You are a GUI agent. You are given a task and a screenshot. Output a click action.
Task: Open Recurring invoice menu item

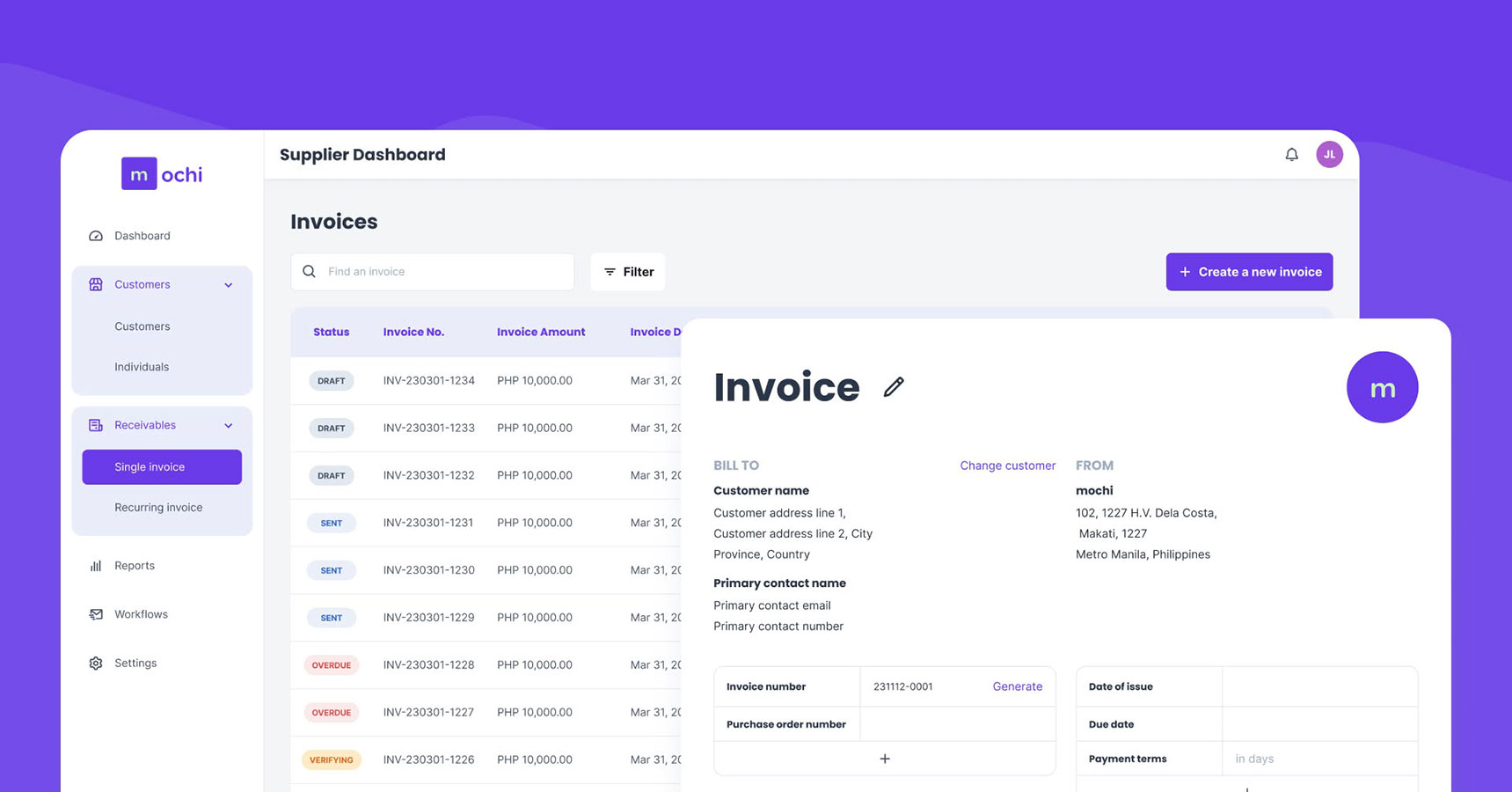tap(158, 508)
